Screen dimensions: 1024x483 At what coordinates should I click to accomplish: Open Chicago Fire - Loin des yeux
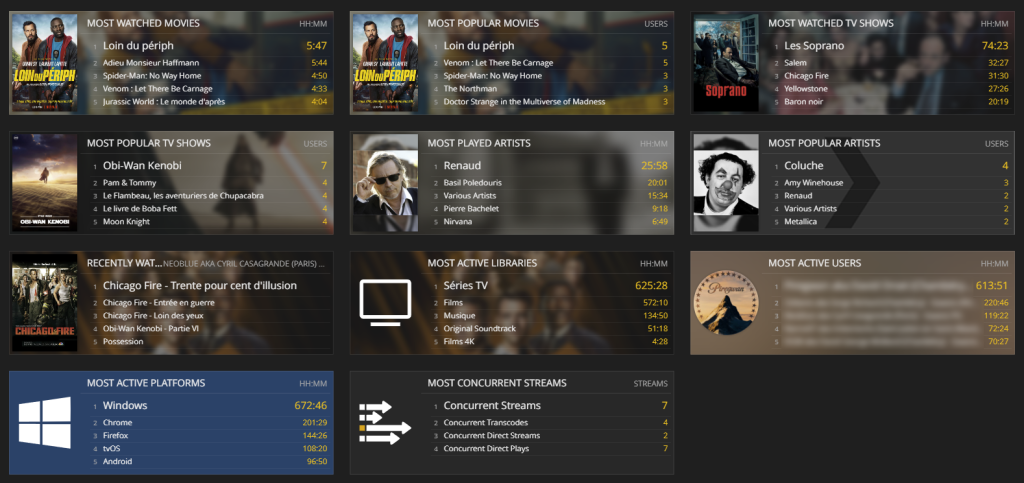[x=151, y=316]
